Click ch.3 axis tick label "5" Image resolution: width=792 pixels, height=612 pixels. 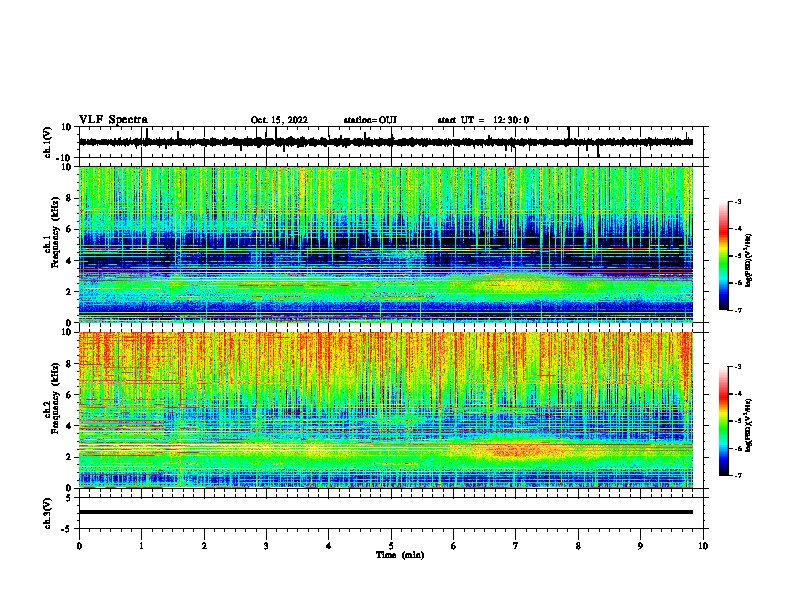[69, 498]
